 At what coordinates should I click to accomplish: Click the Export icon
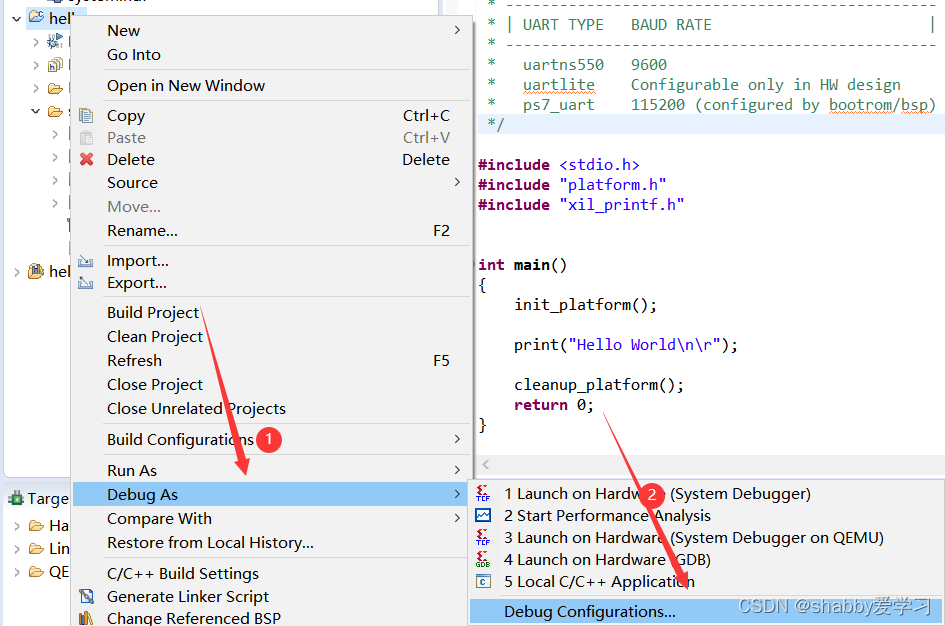pos(86,283)
